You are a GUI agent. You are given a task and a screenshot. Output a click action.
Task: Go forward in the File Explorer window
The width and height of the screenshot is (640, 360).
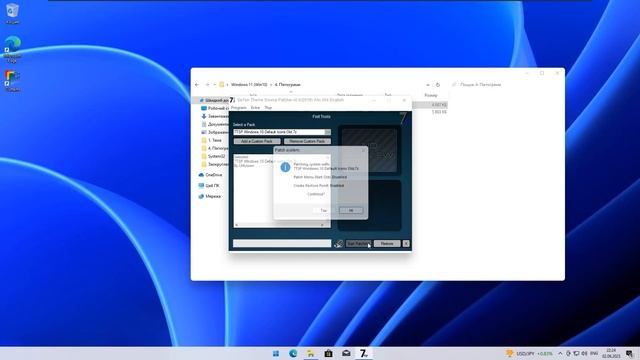(207, 84)
